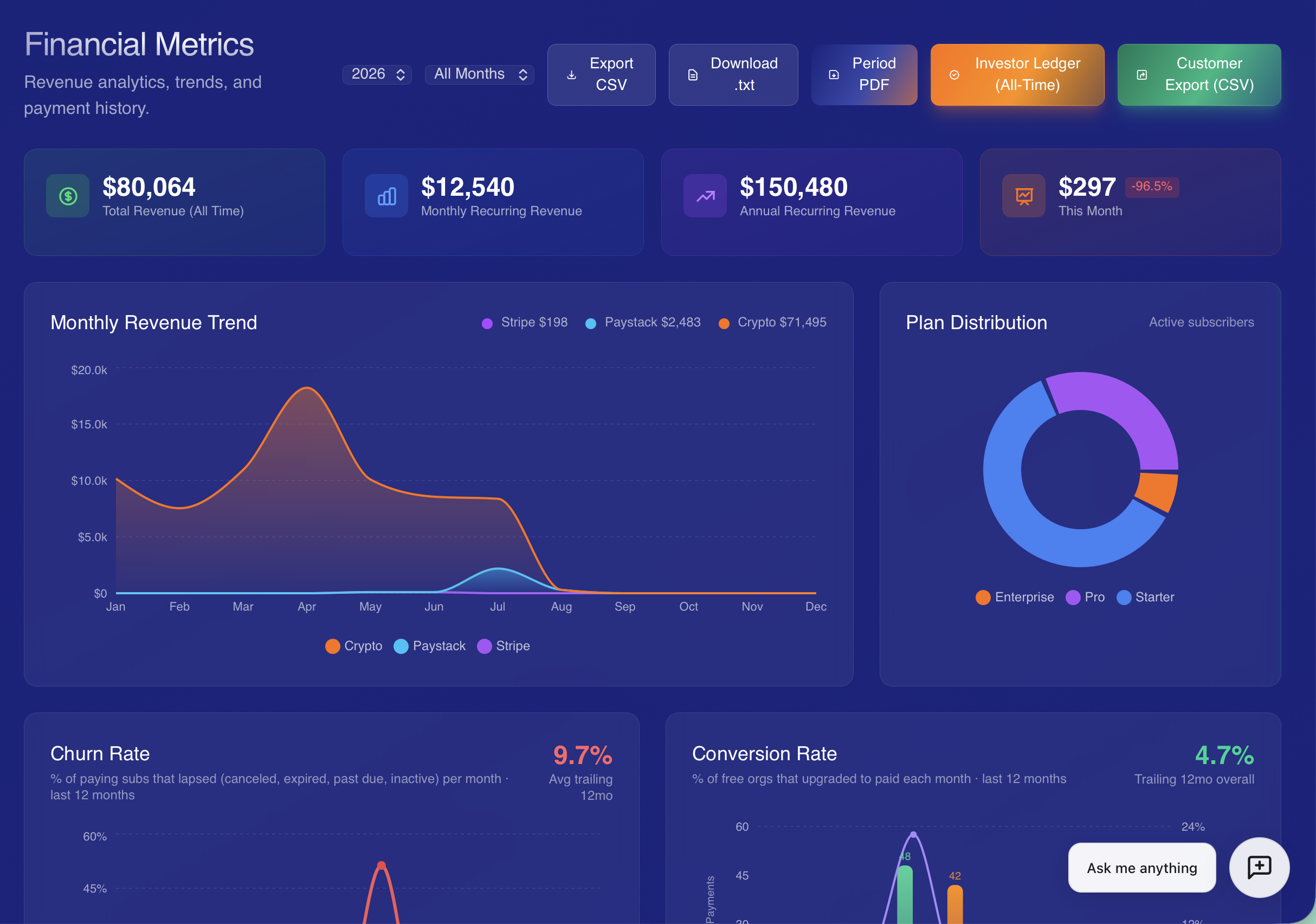Click the download arrow icon in Export CSV
1316x924 pixels.
click(571, 75)
